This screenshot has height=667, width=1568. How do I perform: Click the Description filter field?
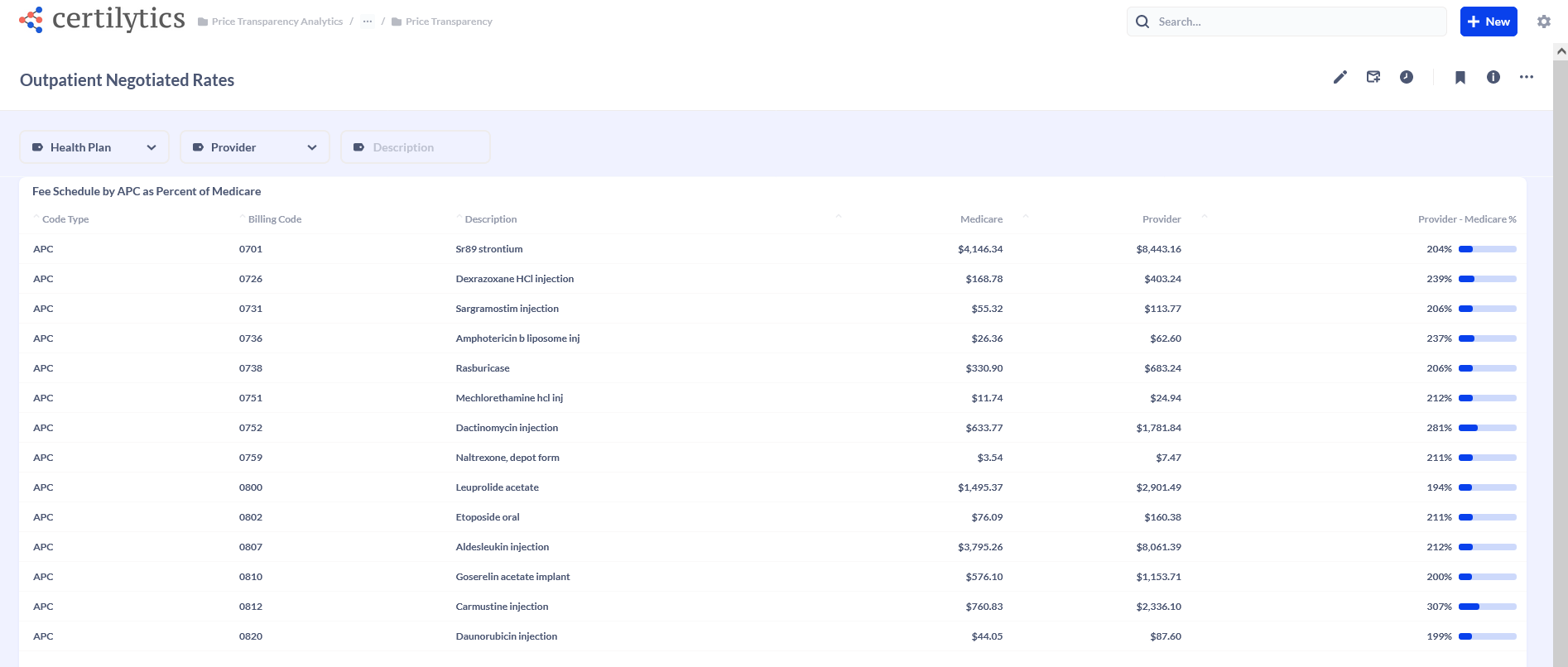point(416,147)
